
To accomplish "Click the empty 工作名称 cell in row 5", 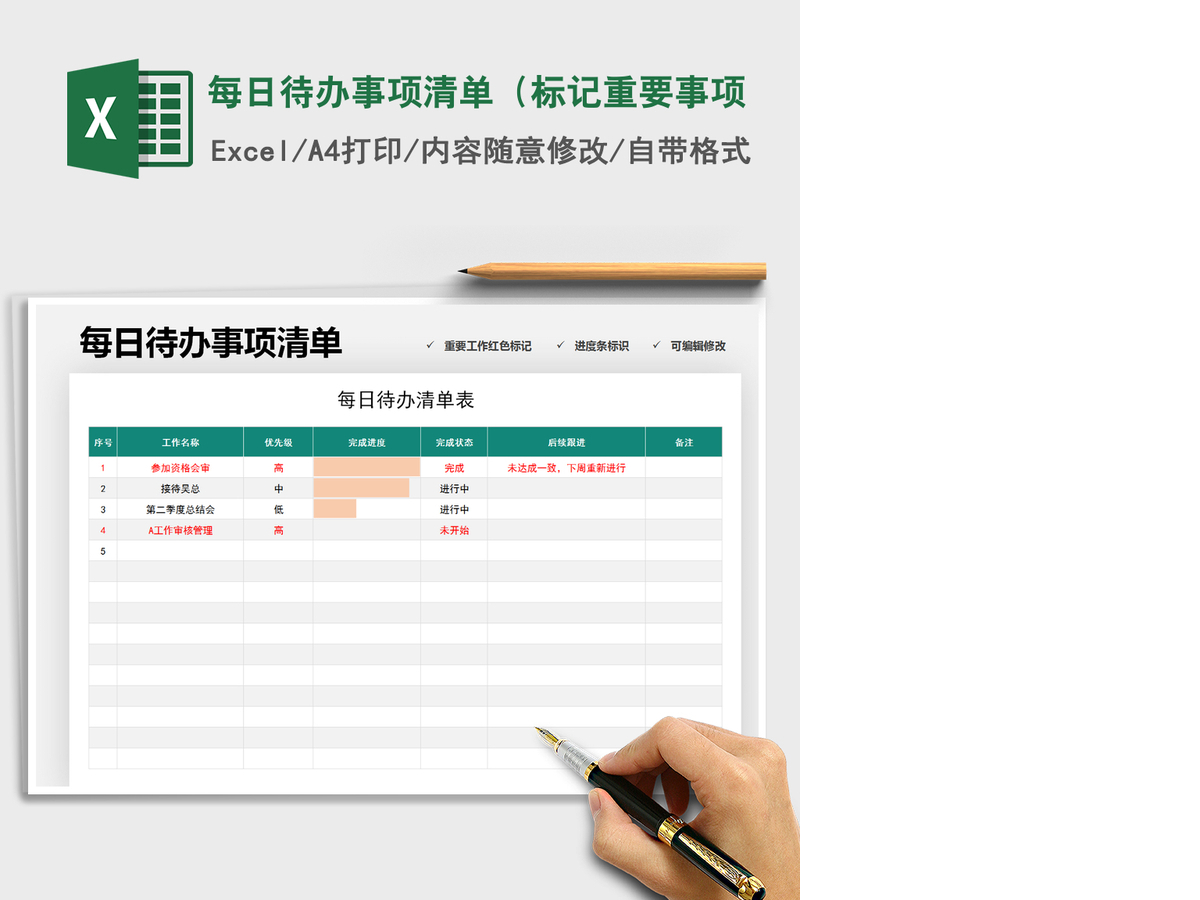I will (x=180, y=551).
